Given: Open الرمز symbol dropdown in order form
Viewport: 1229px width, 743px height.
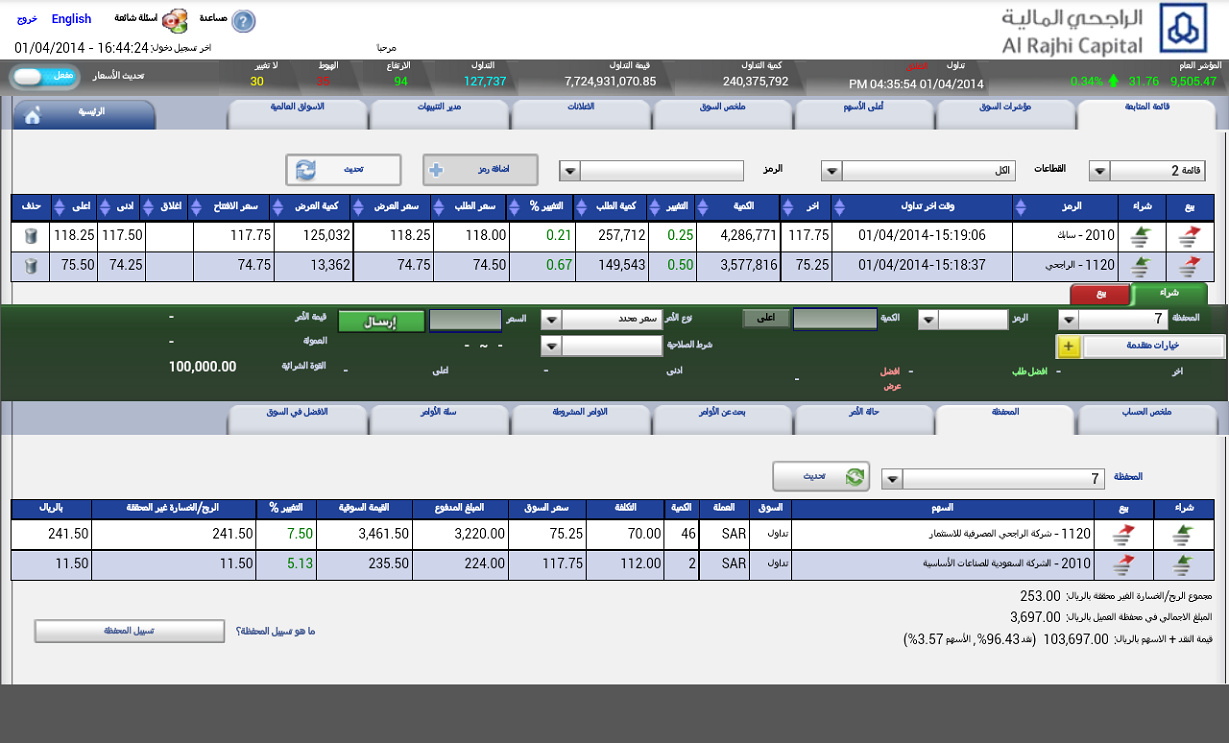Looking at the screenshot, I should pos(929,320).
